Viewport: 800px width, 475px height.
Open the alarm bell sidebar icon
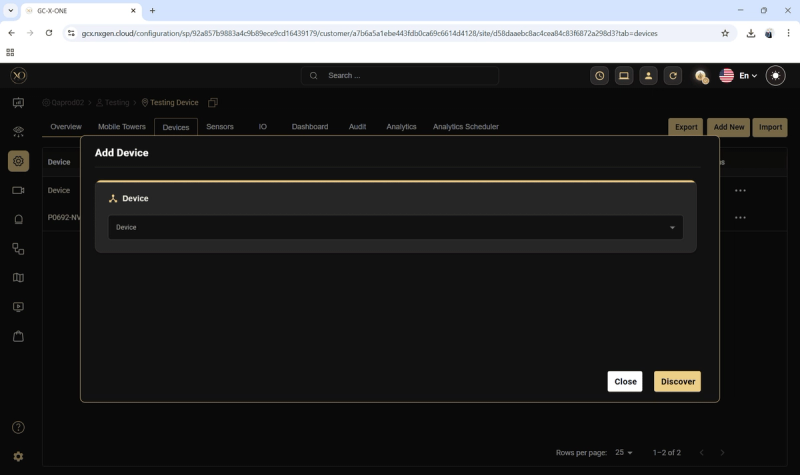18,219
